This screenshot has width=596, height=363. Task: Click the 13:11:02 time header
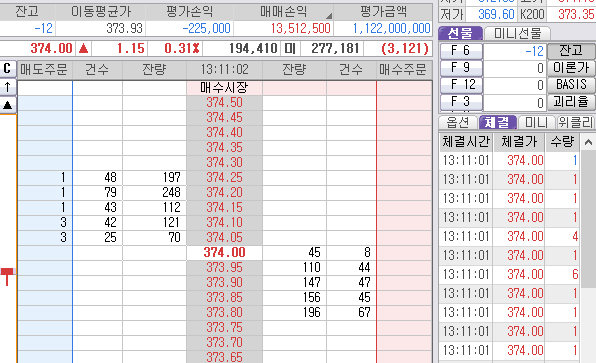[224, 70]
